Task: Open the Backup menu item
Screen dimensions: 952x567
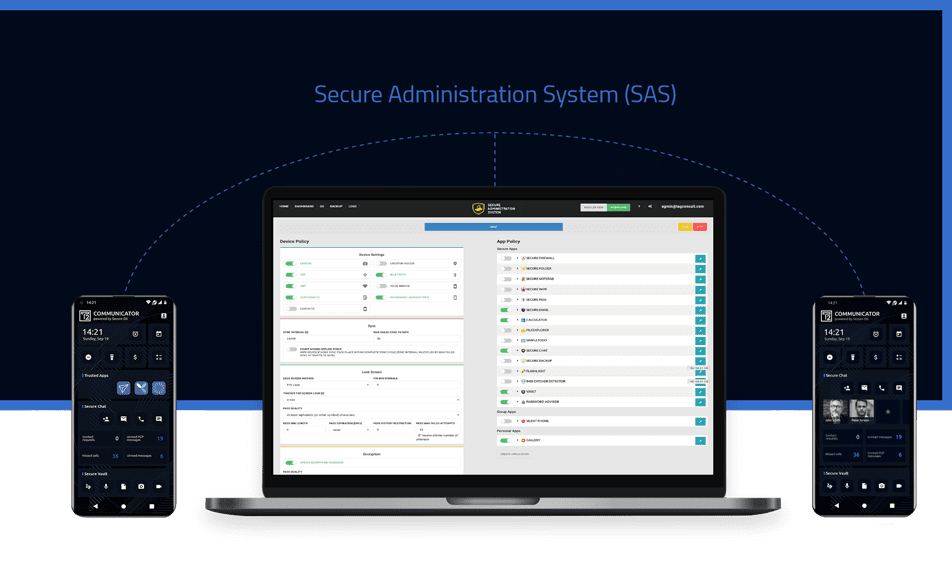Action: 336,207
